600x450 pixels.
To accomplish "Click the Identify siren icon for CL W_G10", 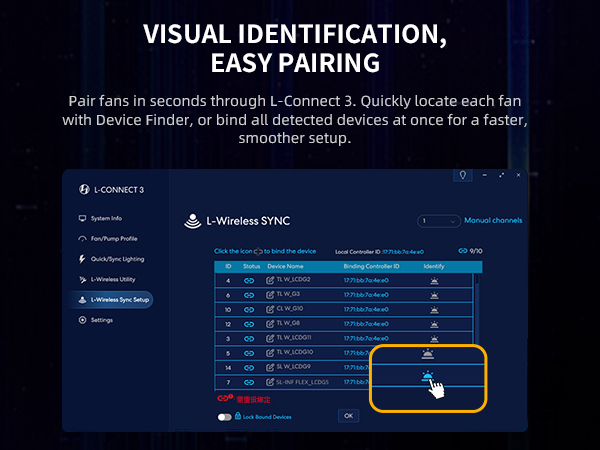I will (x=434, y=310).
